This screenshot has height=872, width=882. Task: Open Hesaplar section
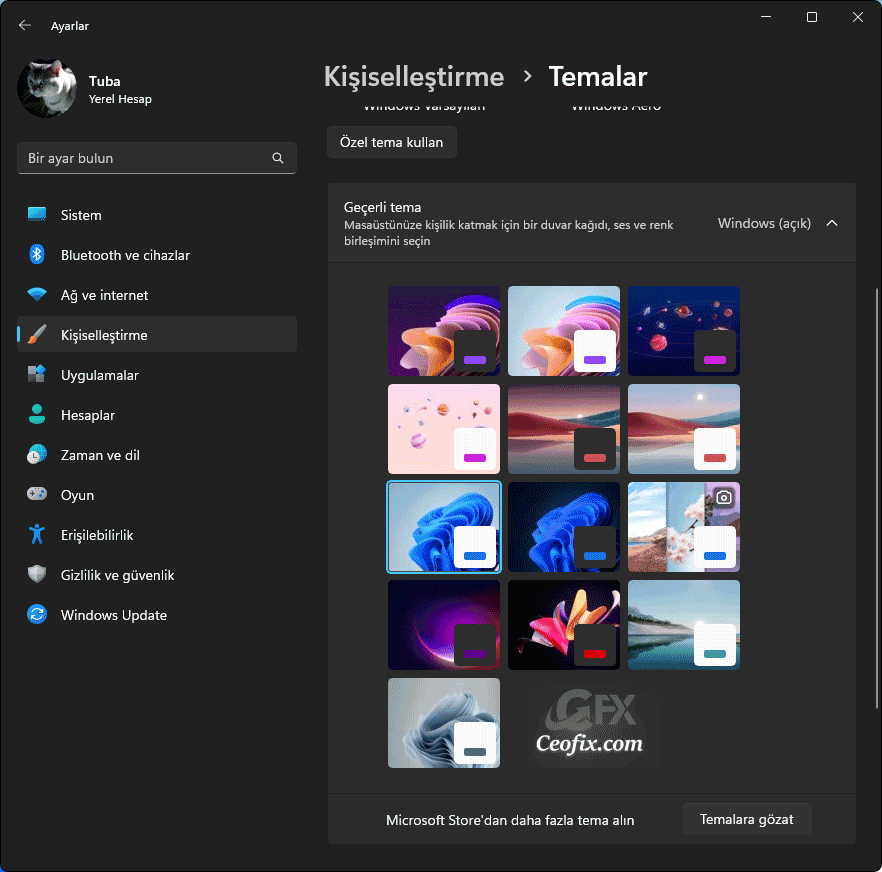point(157,415)
